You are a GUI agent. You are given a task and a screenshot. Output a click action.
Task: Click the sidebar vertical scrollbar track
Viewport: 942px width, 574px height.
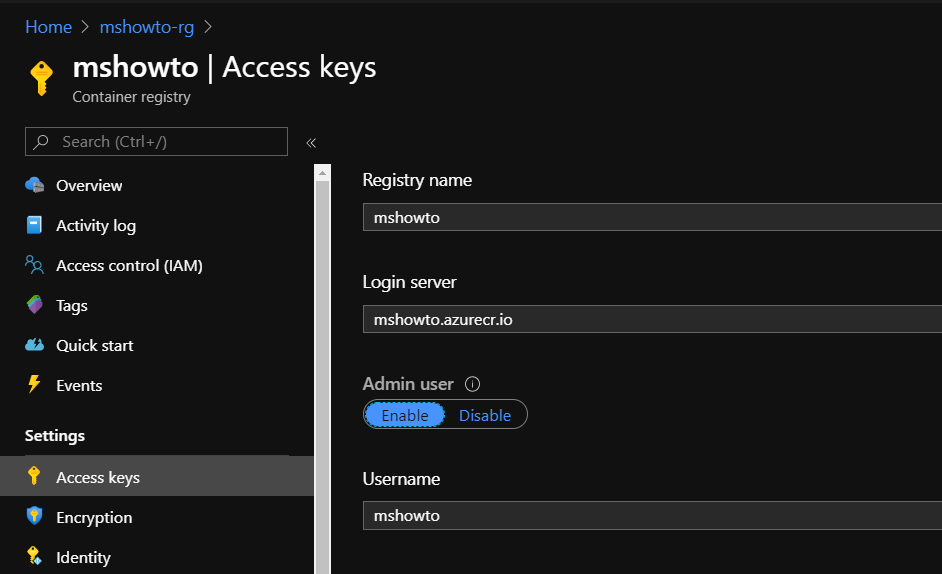(323, 377)
